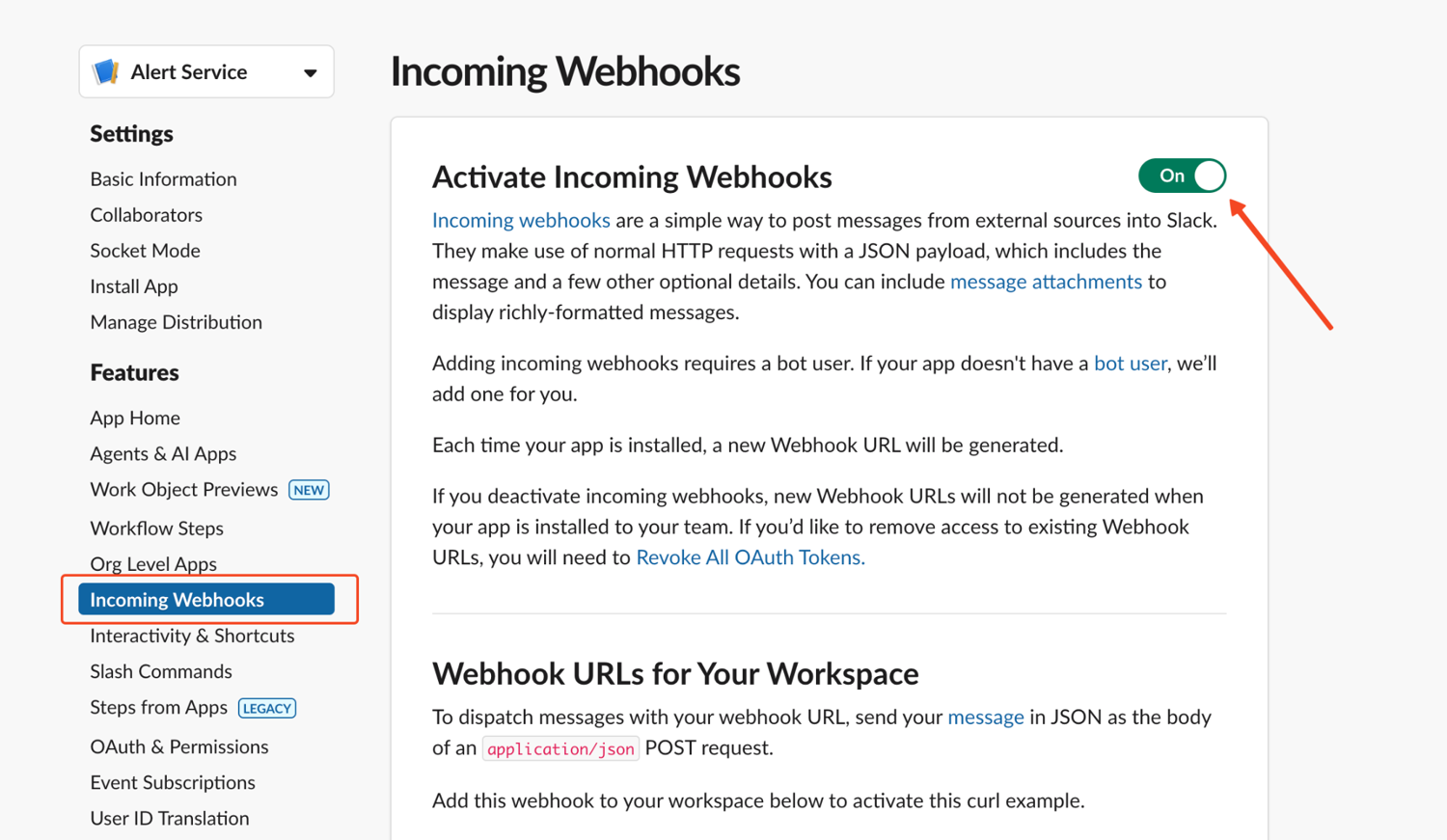Toggle the Activate Incoming Webhooks switch off
This screenshot has width=1447, height=840.
point(1182,176)
